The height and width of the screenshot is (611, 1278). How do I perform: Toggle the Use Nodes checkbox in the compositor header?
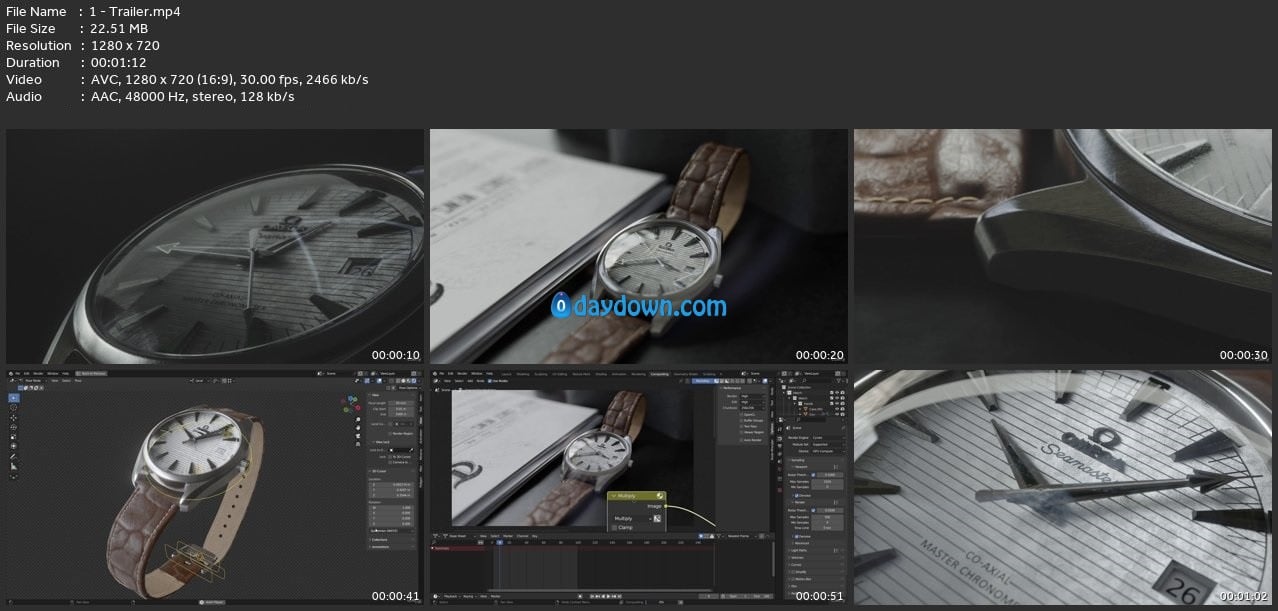click(x=491, y=381)
